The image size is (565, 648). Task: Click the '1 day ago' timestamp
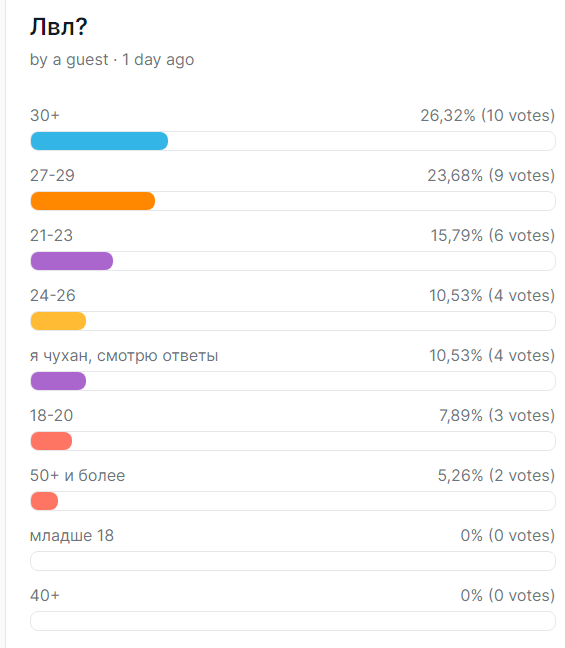(x=158, y=60)
